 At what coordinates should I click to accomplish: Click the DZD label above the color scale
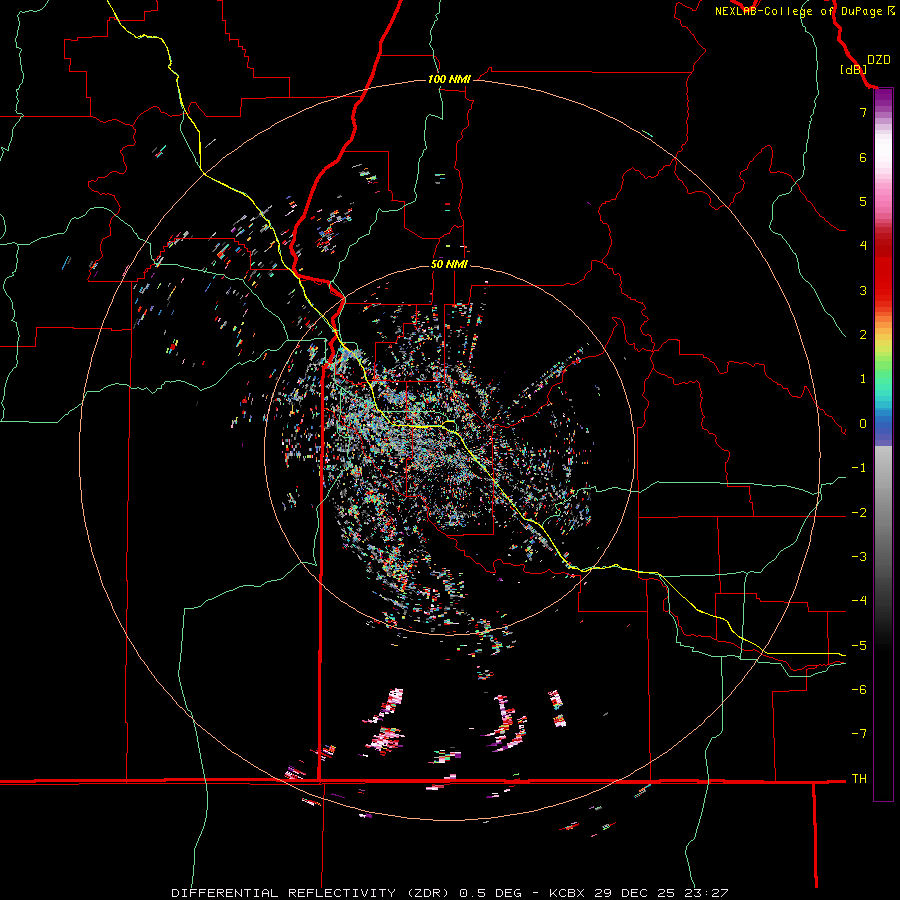point(879,60)
